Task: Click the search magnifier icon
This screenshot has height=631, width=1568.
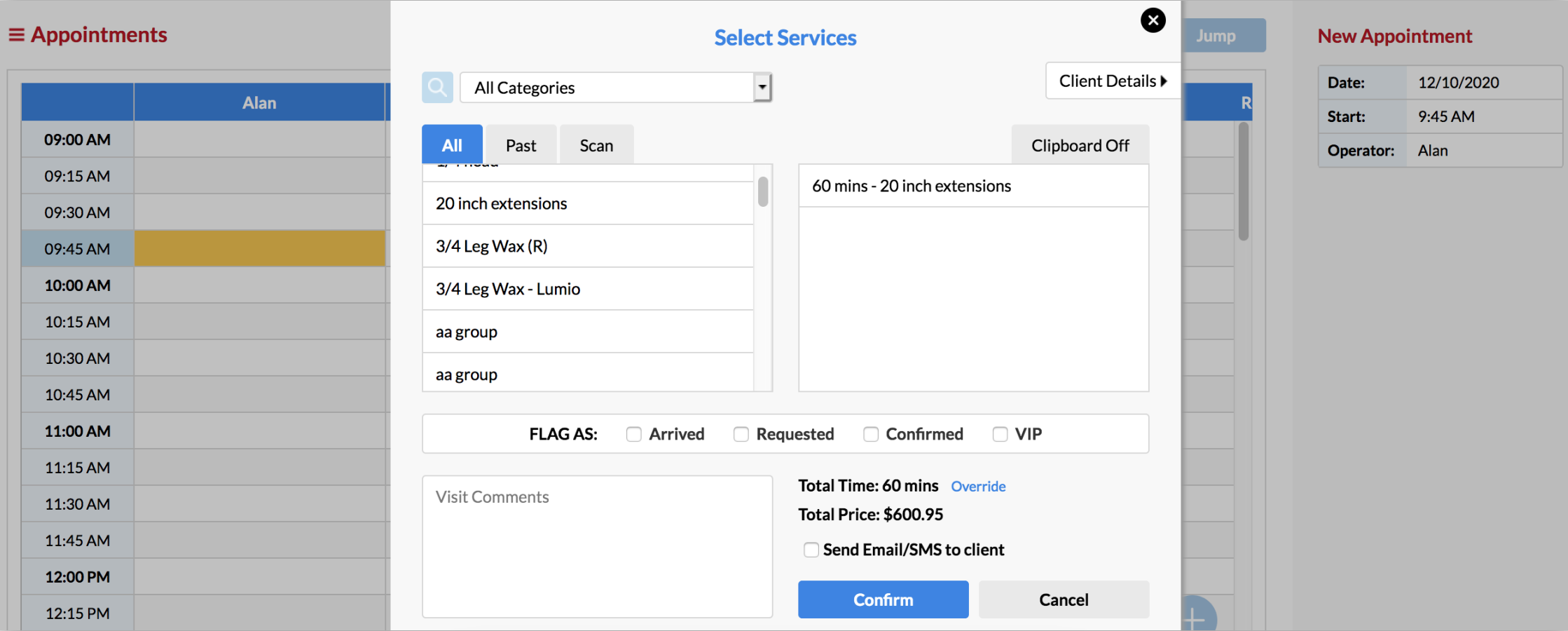Action: pos(436,87)
